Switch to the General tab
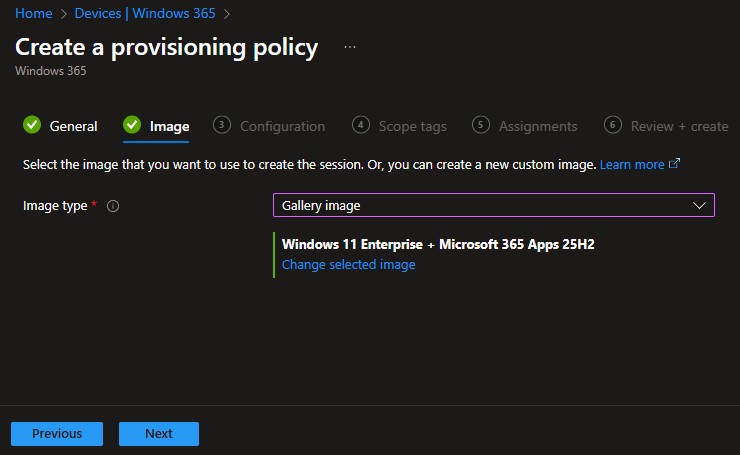740x455 pixels. [73, 126]
